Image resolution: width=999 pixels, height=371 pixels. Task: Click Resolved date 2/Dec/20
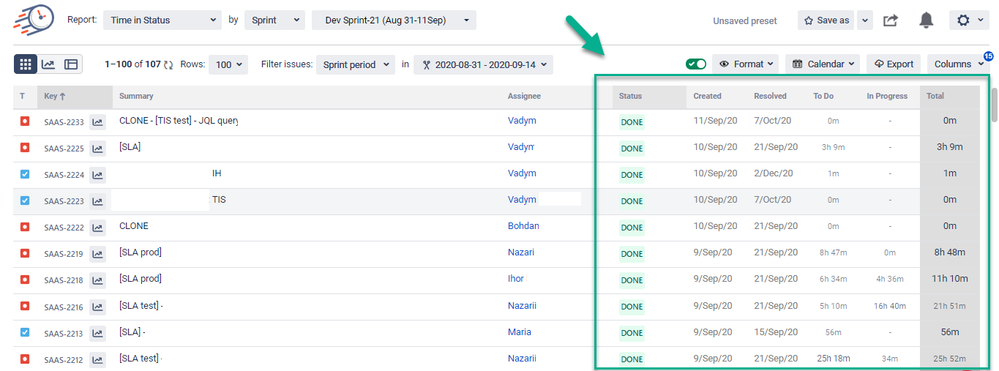(x=773, y=173)
